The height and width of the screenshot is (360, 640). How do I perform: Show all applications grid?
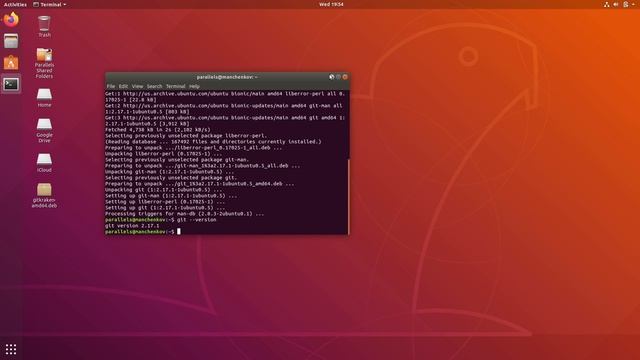pos(11,349)
